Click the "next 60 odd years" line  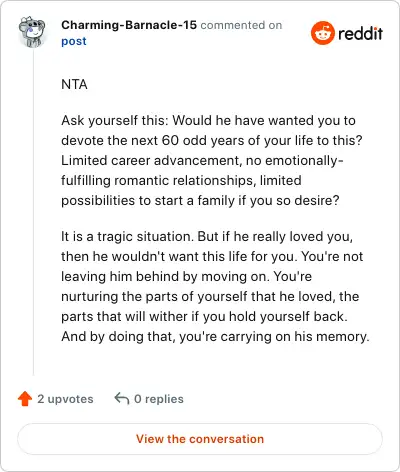pyautogui.click(x=212, y=141)
